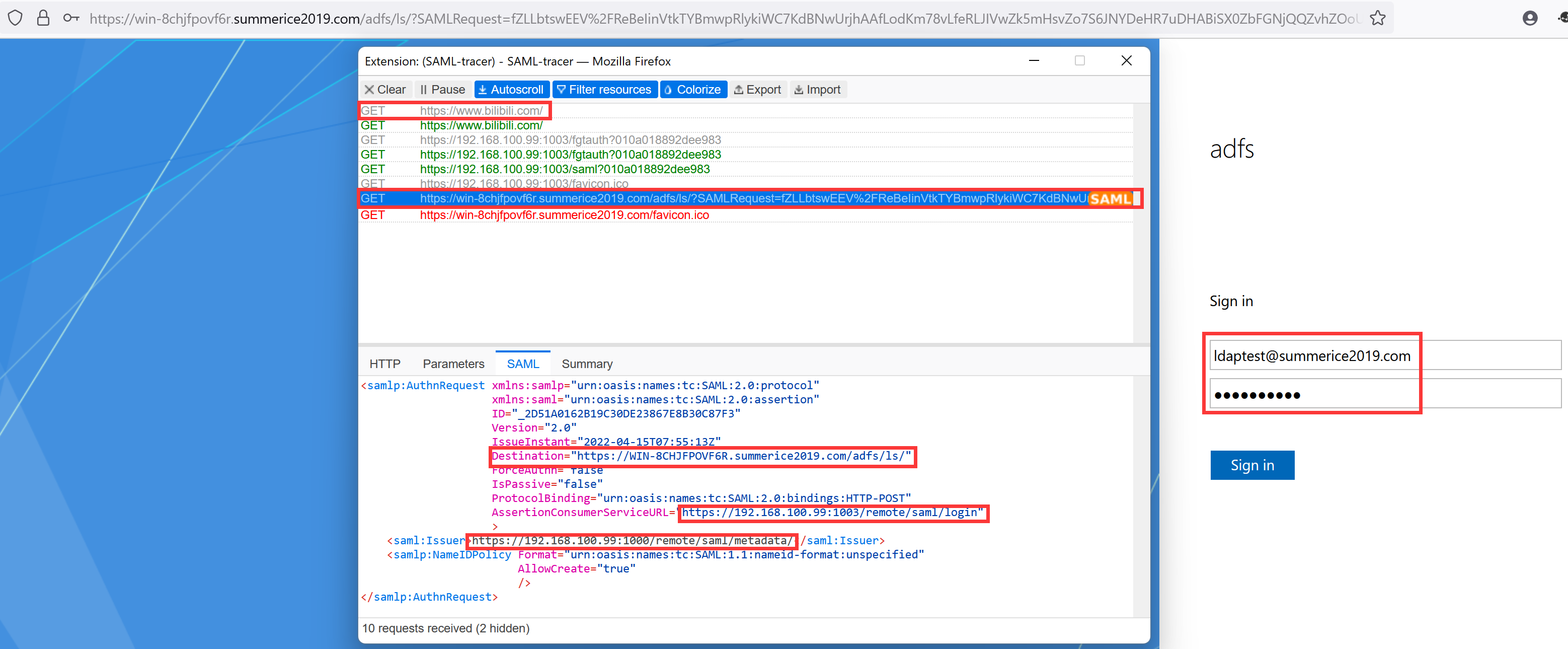The height and width of the screenshot is (649, 1568).
Task: Click the AssertionConsumerServiceURL value
Action: pos(832,513)
